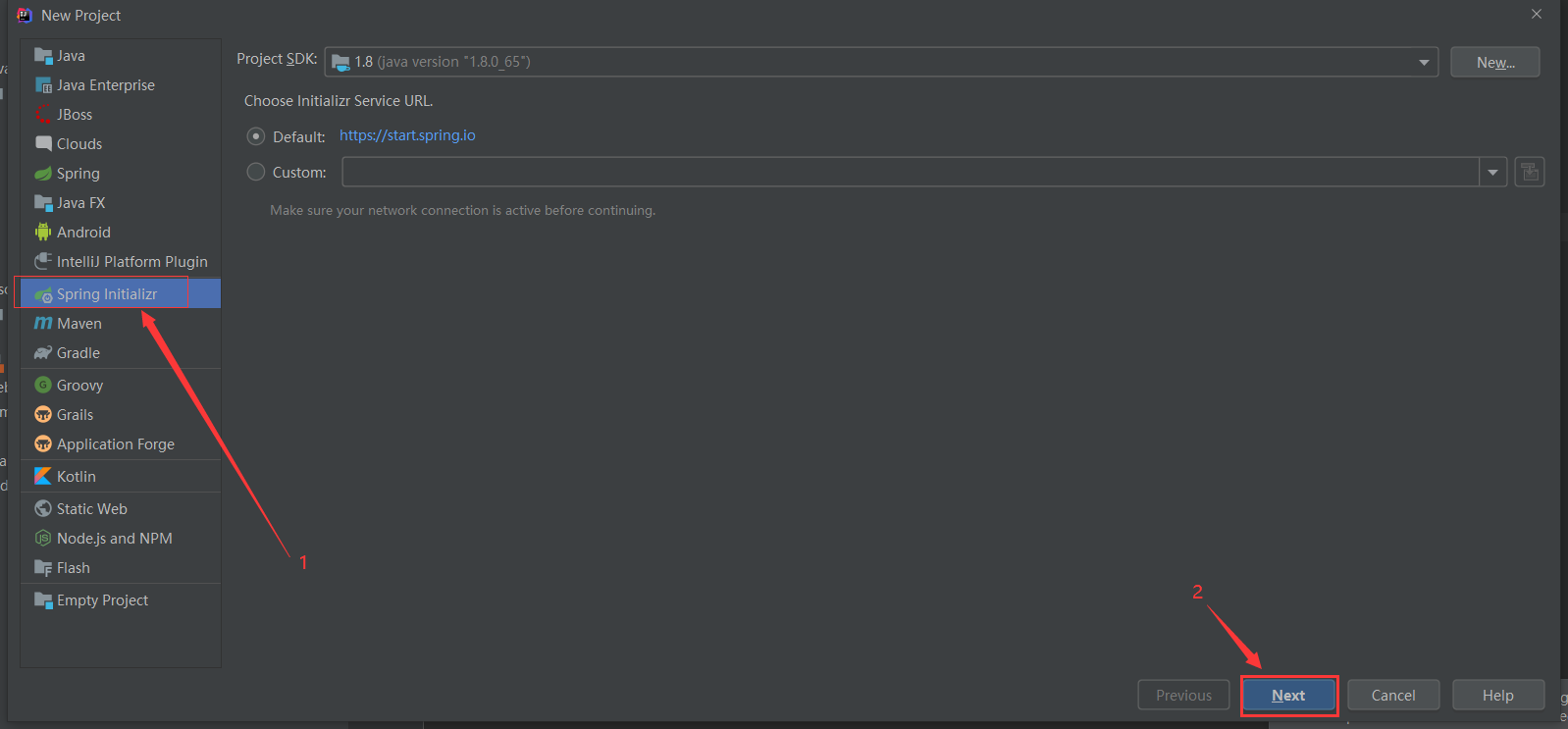Click the IntelliJ logo in title bar

(x=25, y=15)
